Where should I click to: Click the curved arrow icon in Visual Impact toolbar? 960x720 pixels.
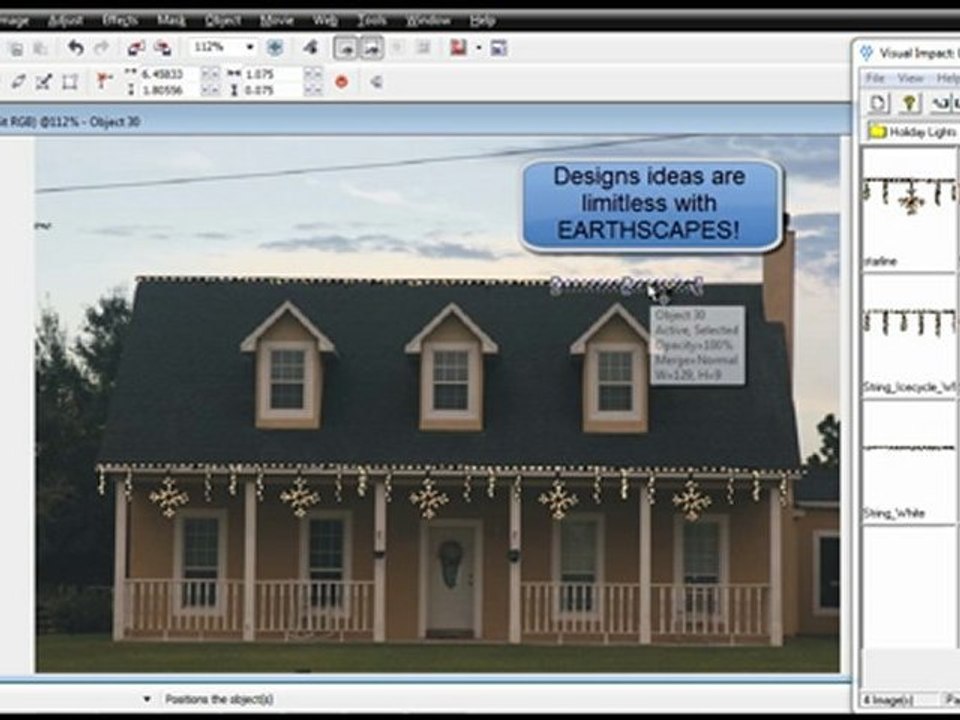[x=939, y=103]
